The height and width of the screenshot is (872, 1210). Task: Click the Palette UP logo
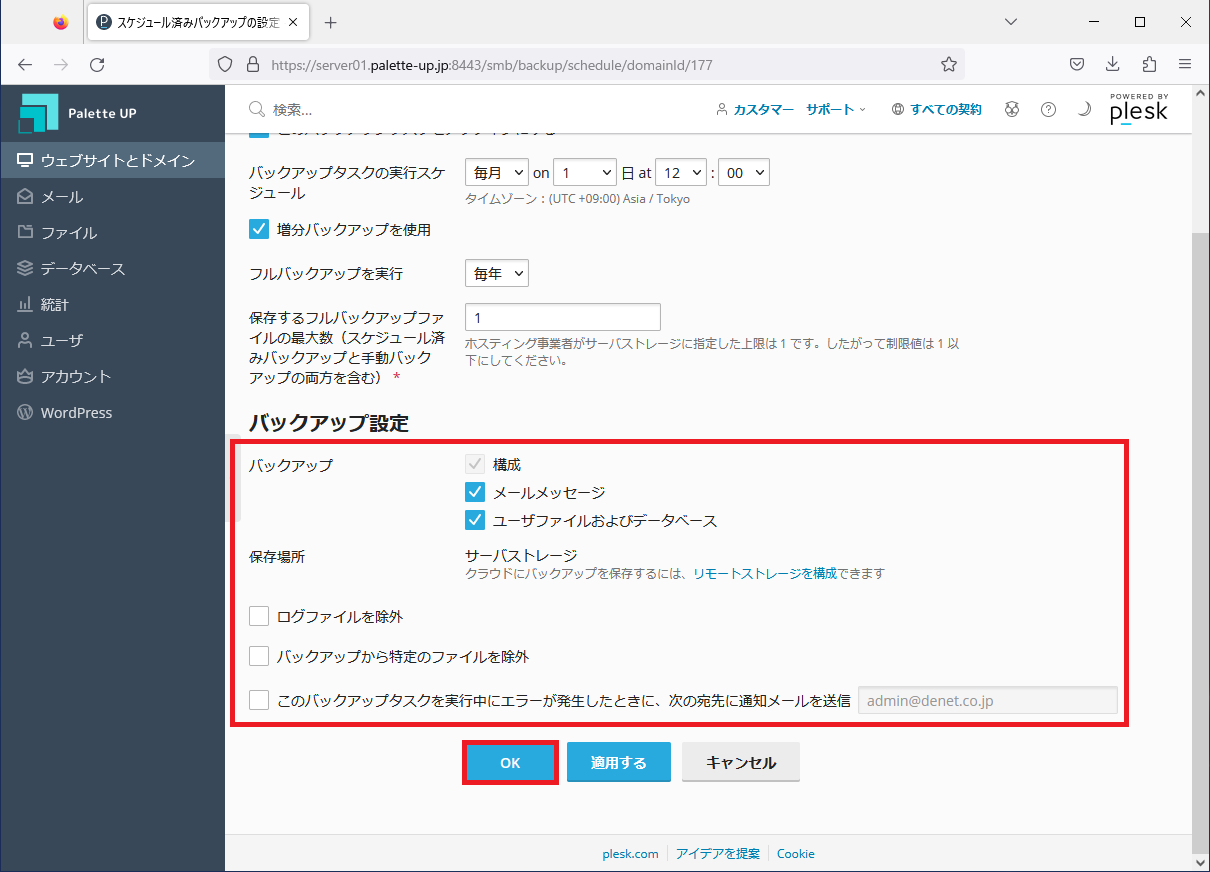point(77,113)
